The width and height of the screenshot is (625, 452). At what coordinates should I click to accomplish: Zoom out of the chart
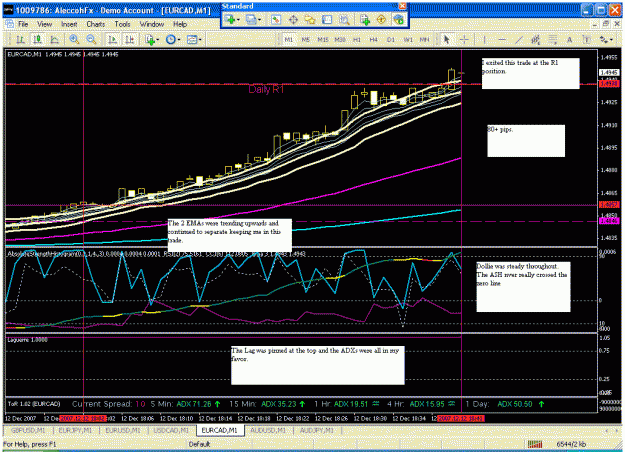point(91,39)
